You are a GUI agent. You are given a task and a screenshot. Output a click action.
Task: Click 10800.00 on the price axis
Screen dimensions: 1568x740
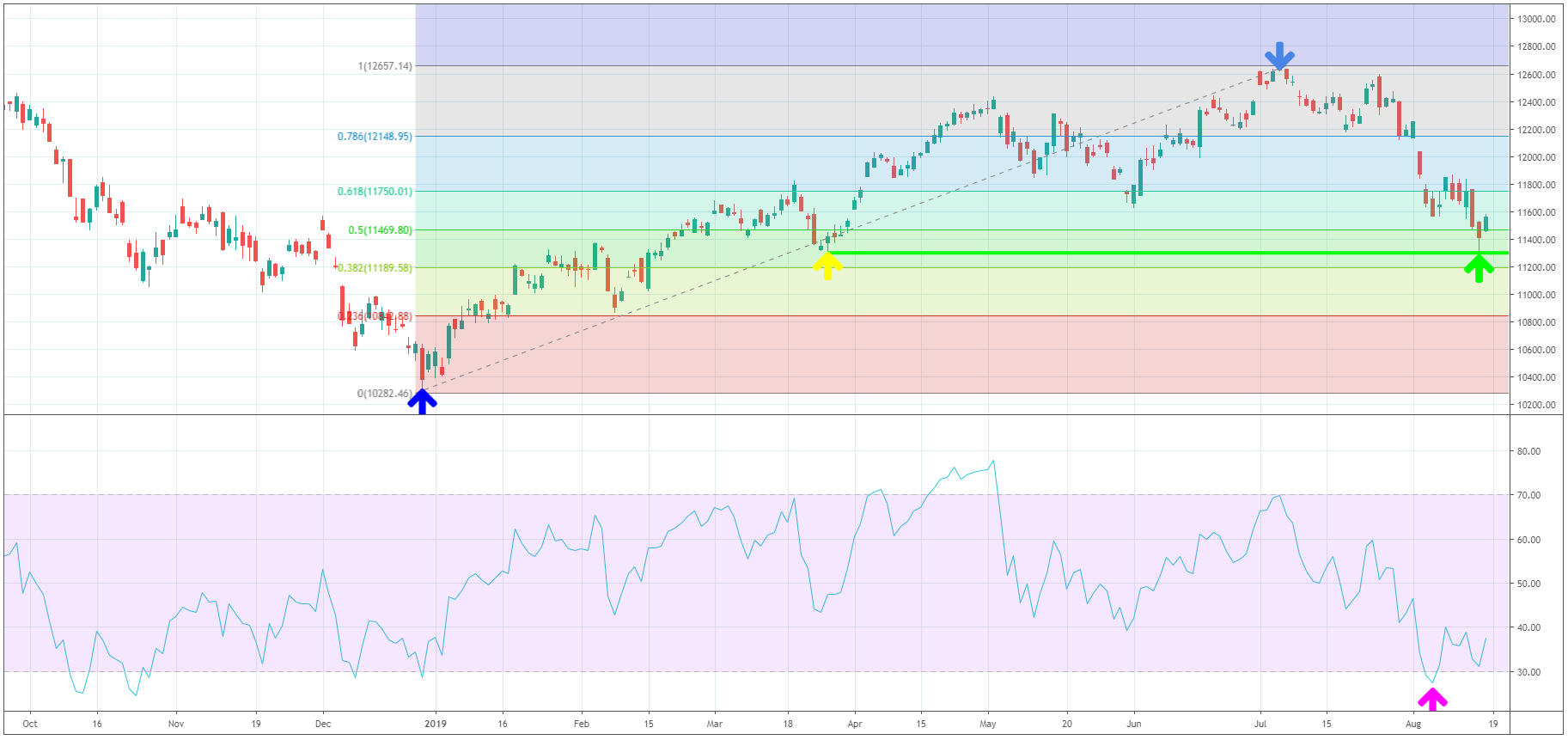[1536, 322]
